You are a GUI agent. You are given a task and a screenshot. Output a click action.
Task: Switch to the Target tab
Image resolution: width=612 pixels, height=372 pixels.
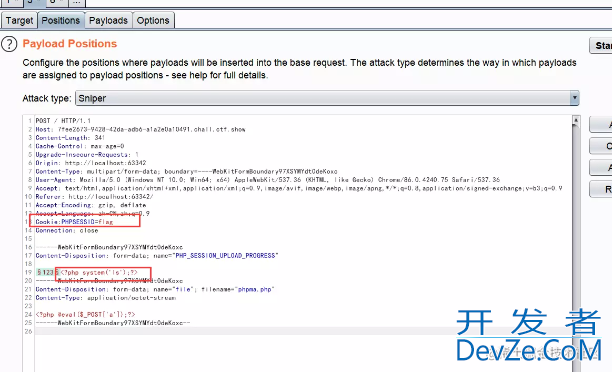(x=19, y=20)
